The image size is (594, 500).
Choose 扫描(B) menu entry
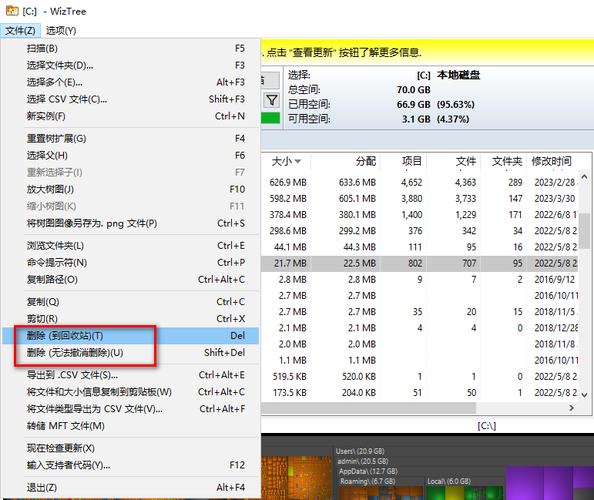pyautogui.click(x=131, y=48)
